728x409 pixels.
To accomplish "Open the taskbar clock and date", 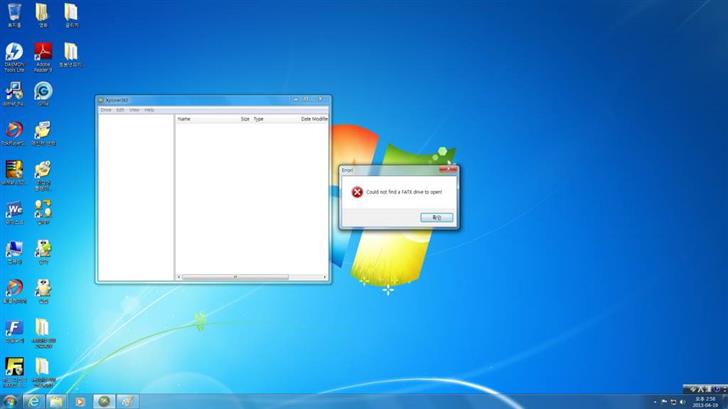I will (x=705, y=402).
